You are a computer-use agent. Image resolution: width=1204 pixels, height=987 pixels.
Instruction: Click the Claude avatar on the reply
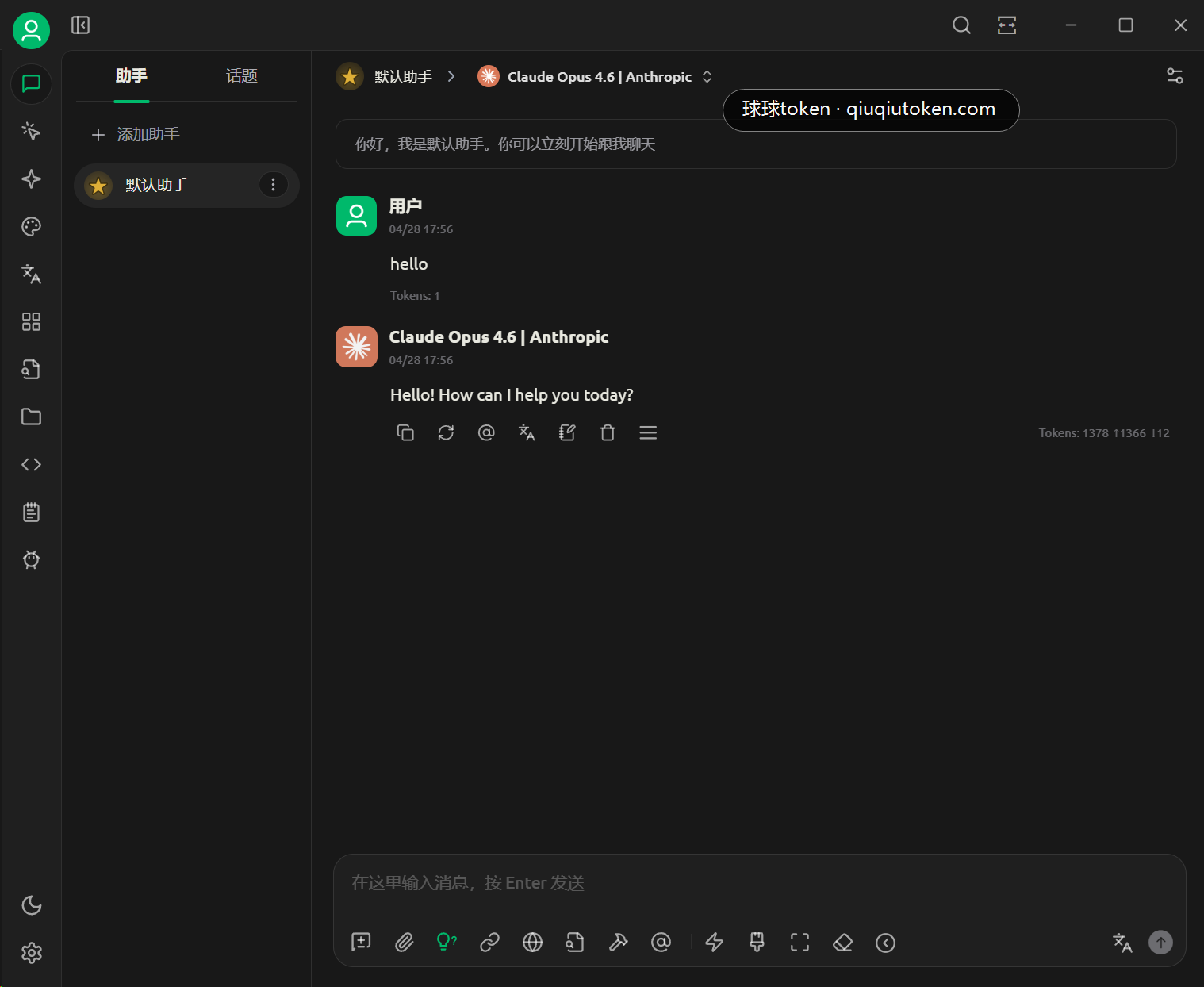tap(356, 347)
